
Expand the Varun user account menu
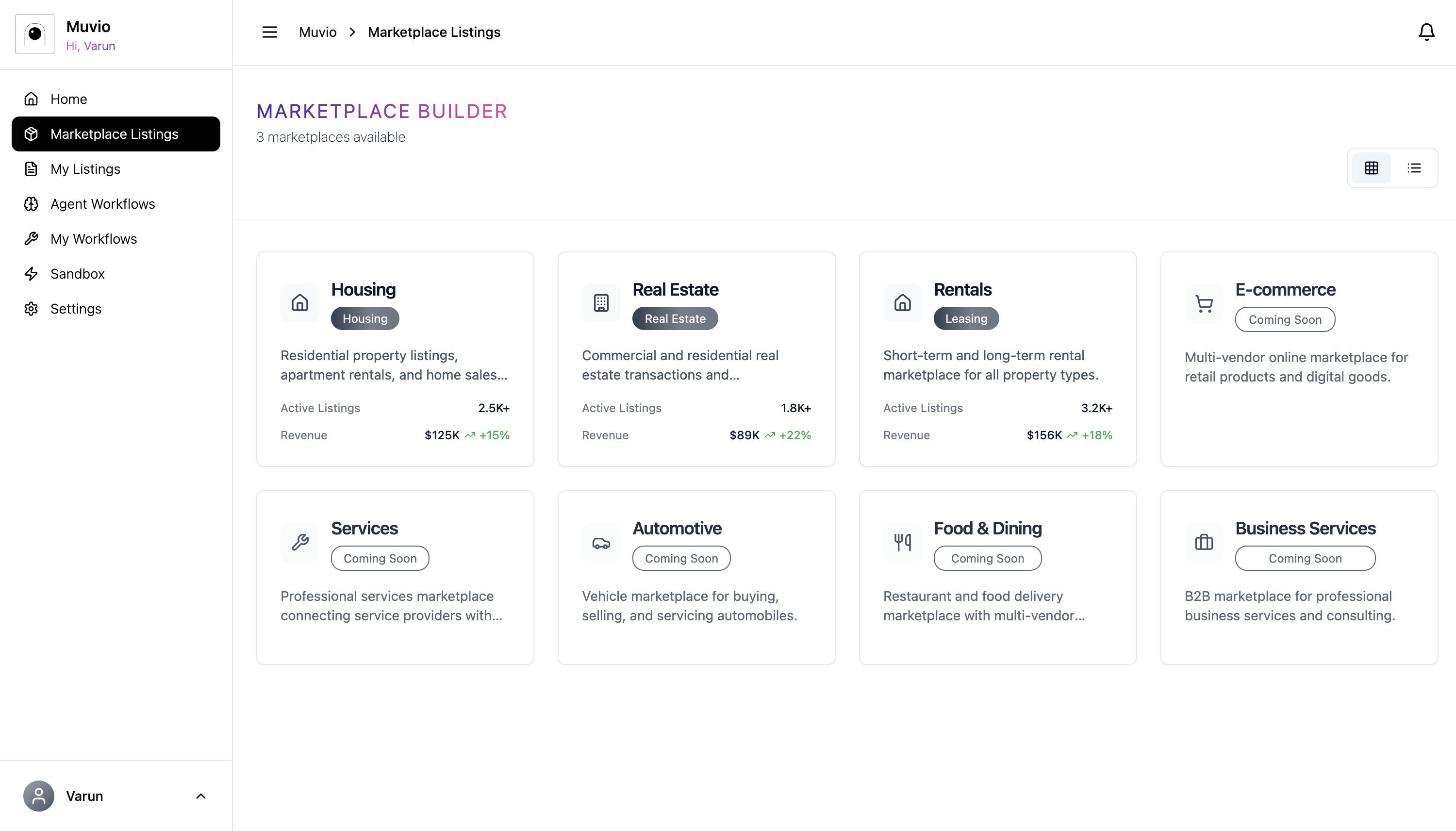(x=201, y=796)
